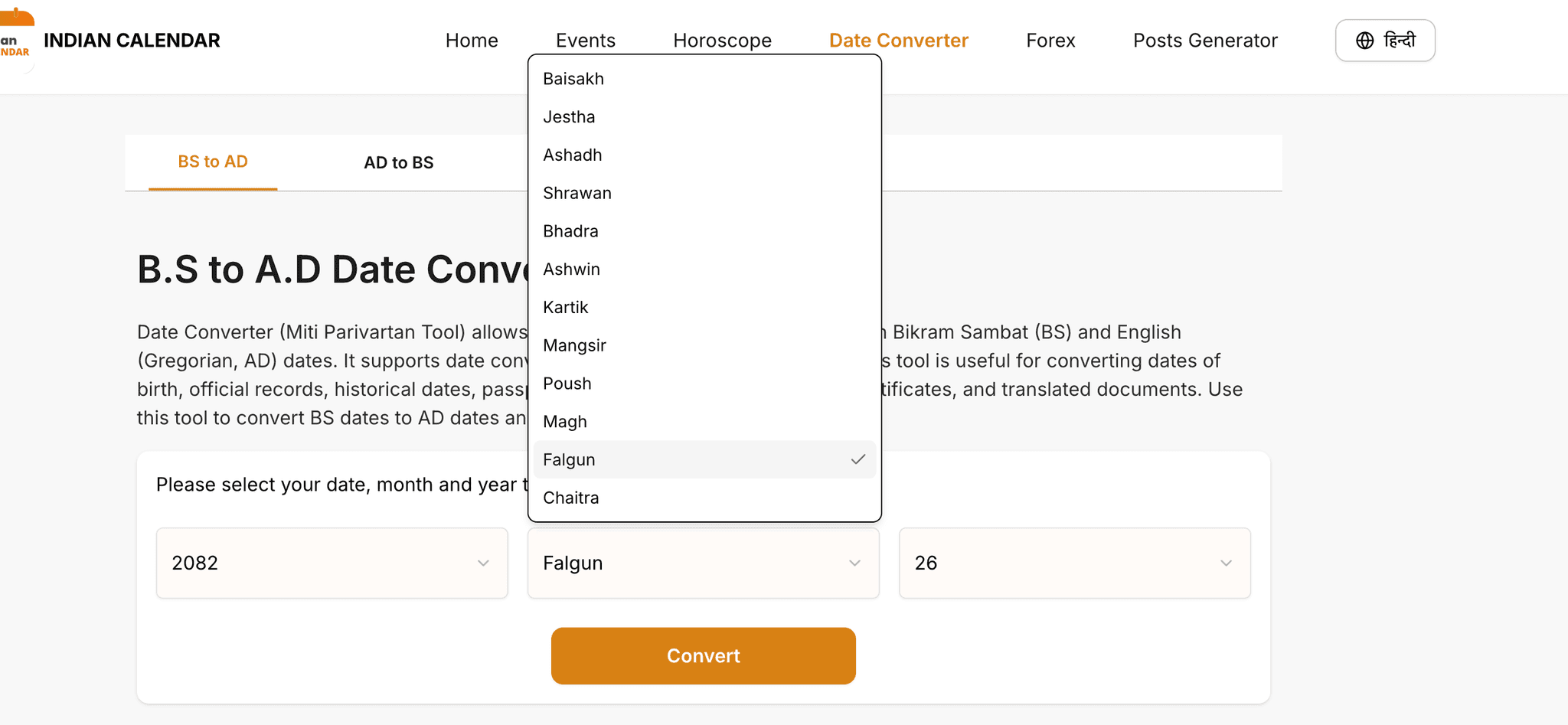Stay on the BS to AD tab

(213, 162)
